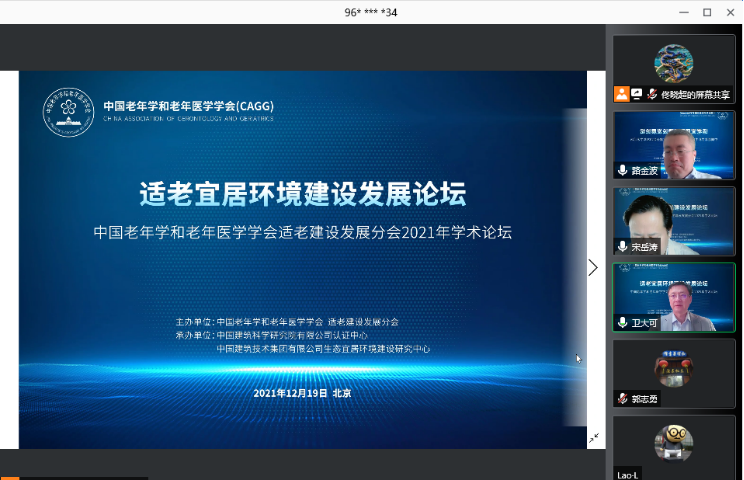Click the CAGG association logo on slide
Image resolution: width=744 pixels, height=480 pixels.
[67, 113]
